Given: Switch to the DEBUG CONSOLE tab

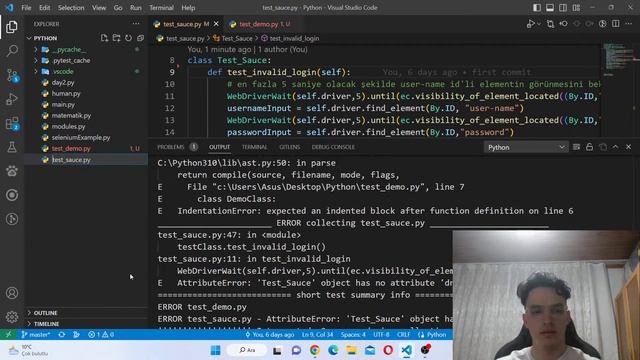Looking at the screenshot, I should (x=333, y=147).
